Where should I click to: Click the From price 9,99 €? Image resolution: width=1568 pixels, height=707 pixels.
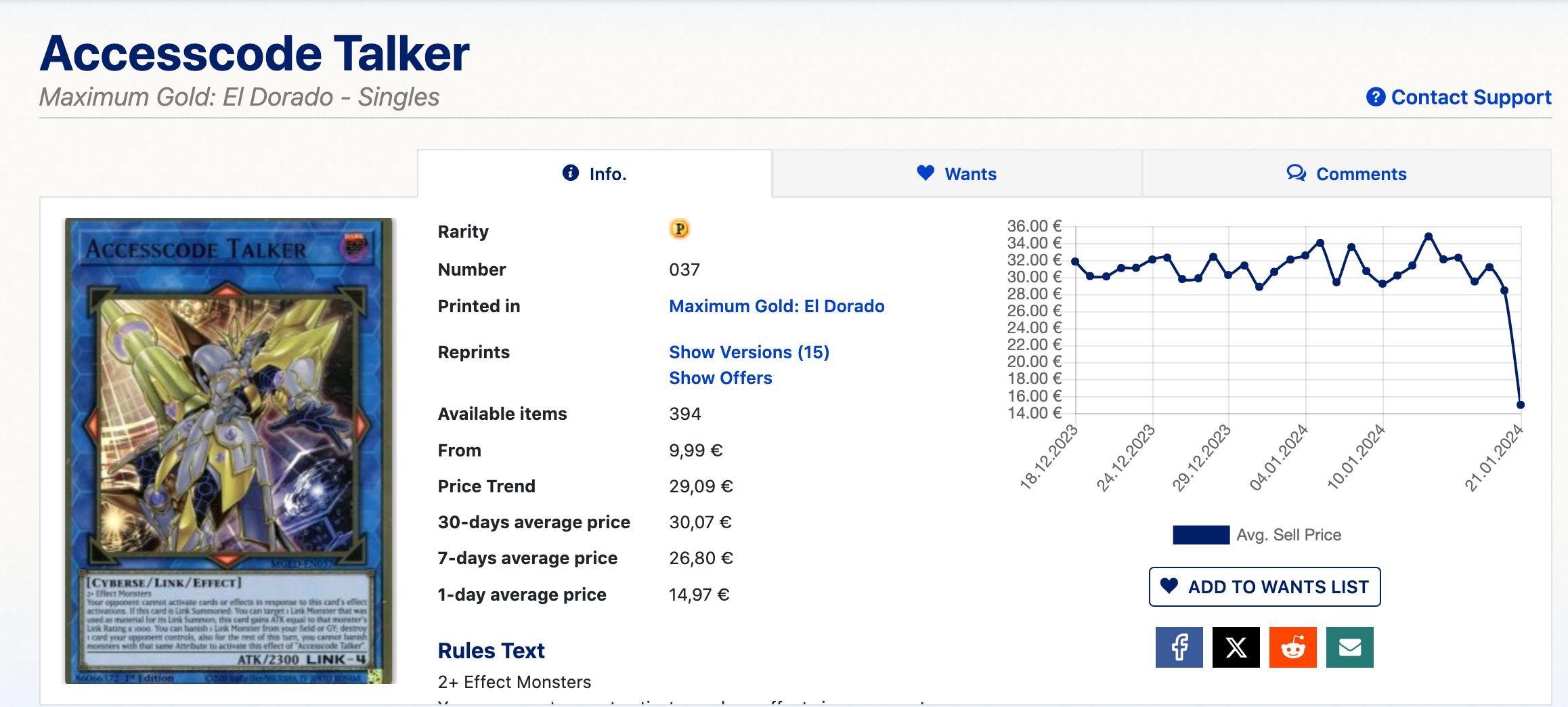[x=696, y=450]
